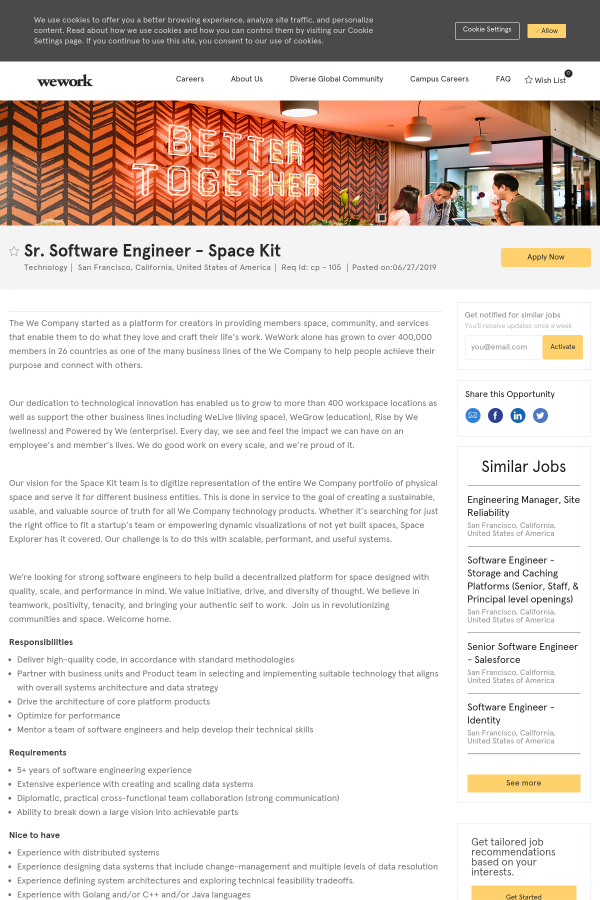Viewport: 600px width, 900px height.
Task: Click the Apply Now button
Action: (545, 257)
